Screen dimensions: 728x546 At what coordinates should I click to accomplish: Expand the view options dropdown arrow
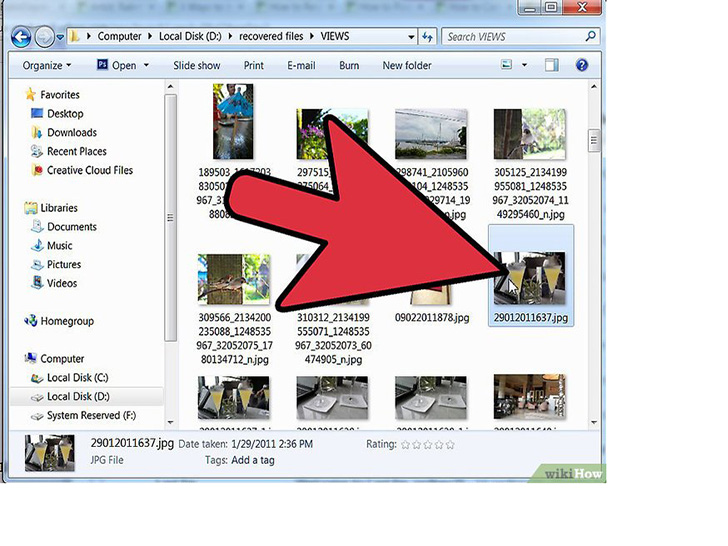525,65
